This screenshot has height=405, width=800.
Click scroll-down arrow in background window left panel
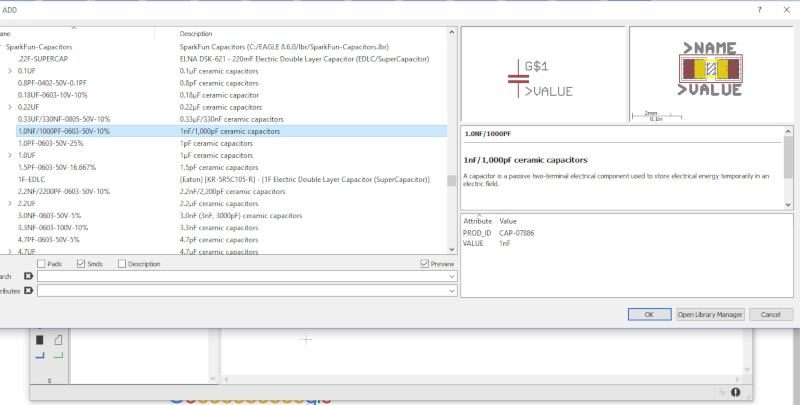pyautogui.click(x=213, y=378)
